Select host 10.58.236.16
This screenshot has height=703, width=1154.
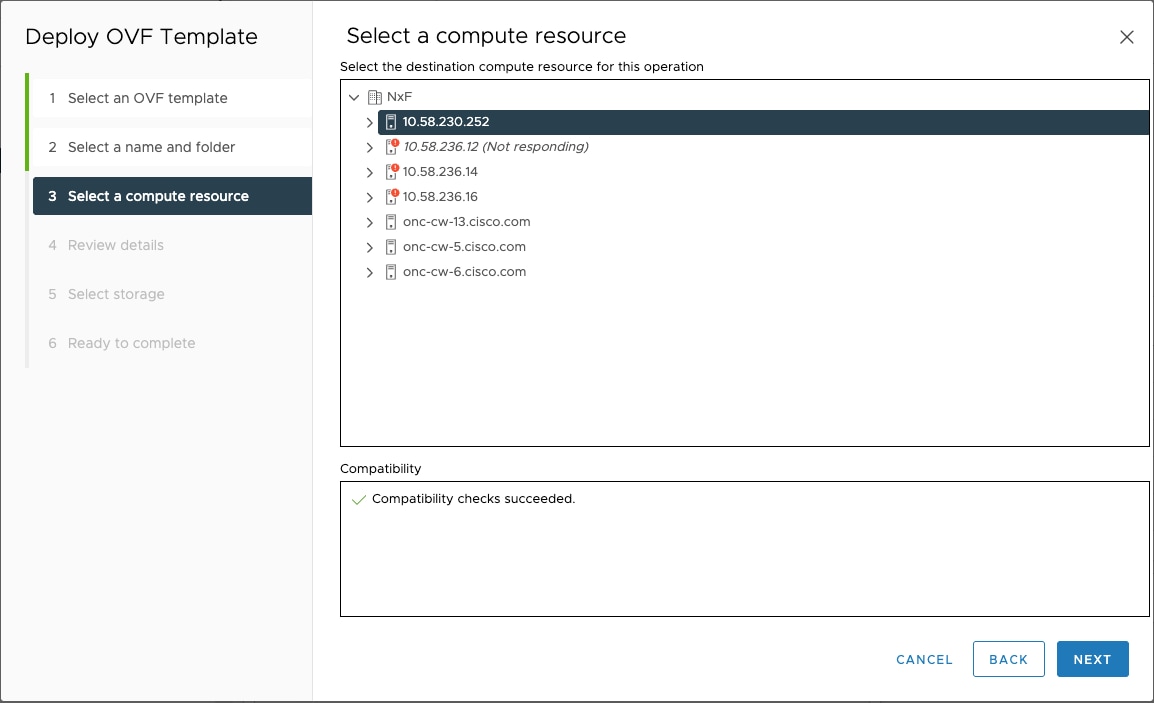pyautogui.click(x=440, y=197)
